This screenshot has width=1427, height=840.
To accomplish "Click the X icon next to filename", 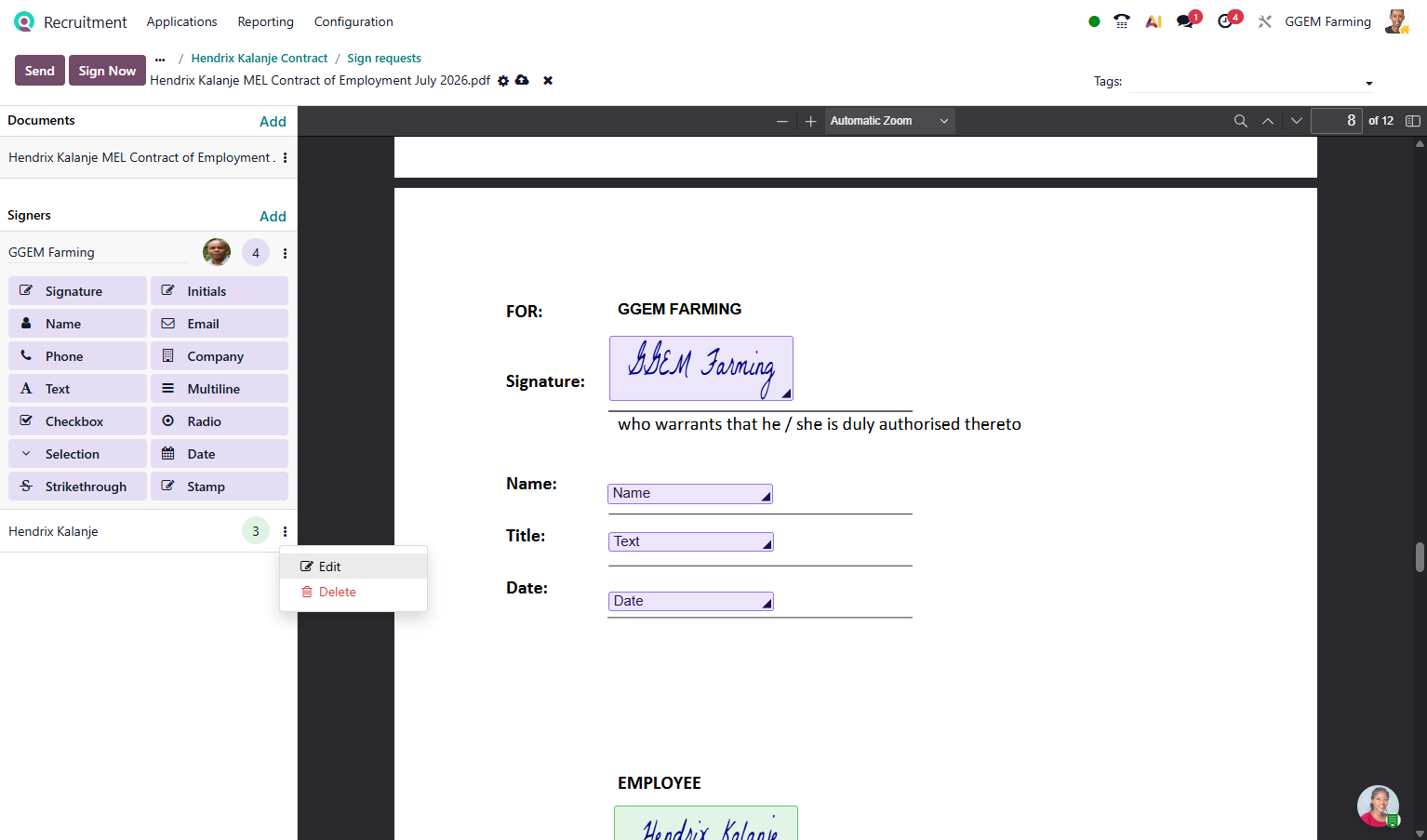I will (548, 81).
